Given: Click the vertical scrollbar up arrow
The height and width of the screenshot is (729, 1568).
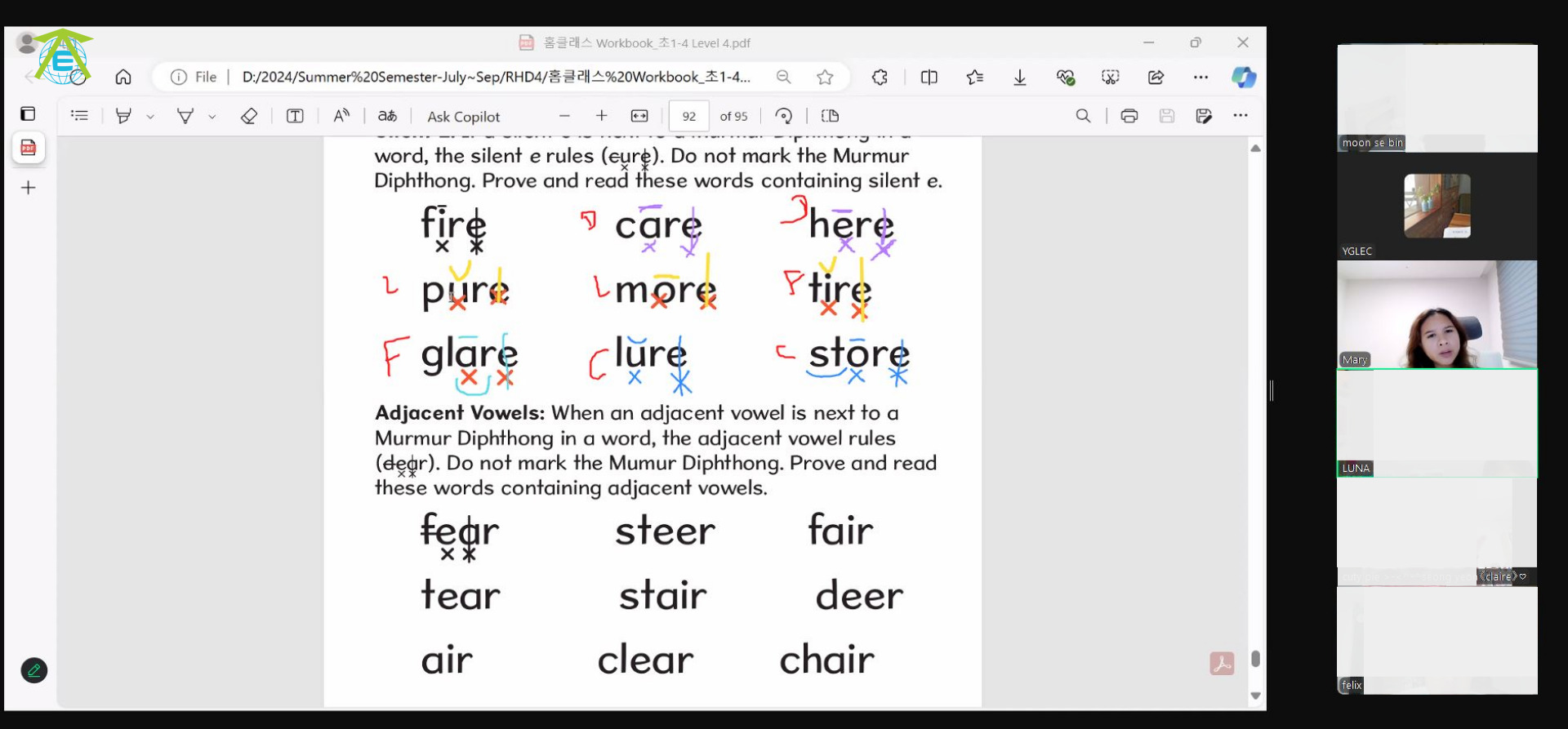Looking at the screenshot, I should [1256, 148].
